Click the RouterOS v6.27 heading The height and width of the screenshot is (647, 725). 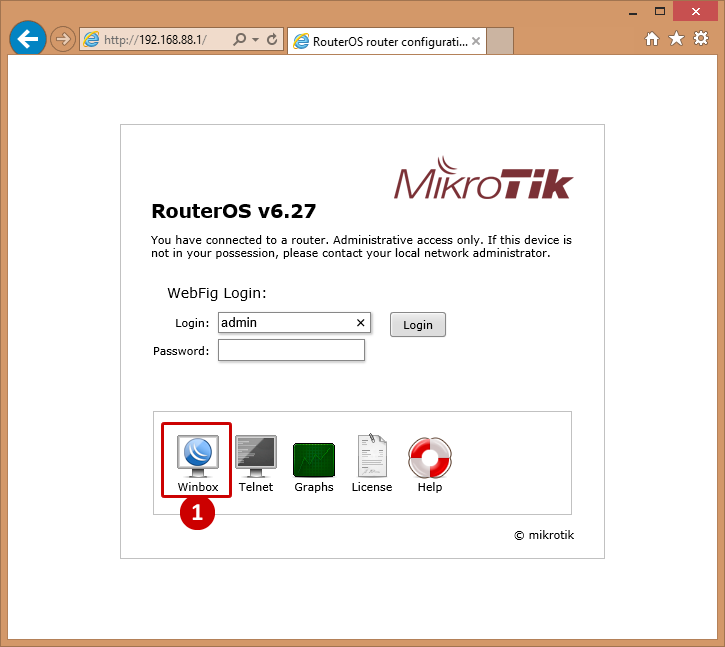coord(233,211)
